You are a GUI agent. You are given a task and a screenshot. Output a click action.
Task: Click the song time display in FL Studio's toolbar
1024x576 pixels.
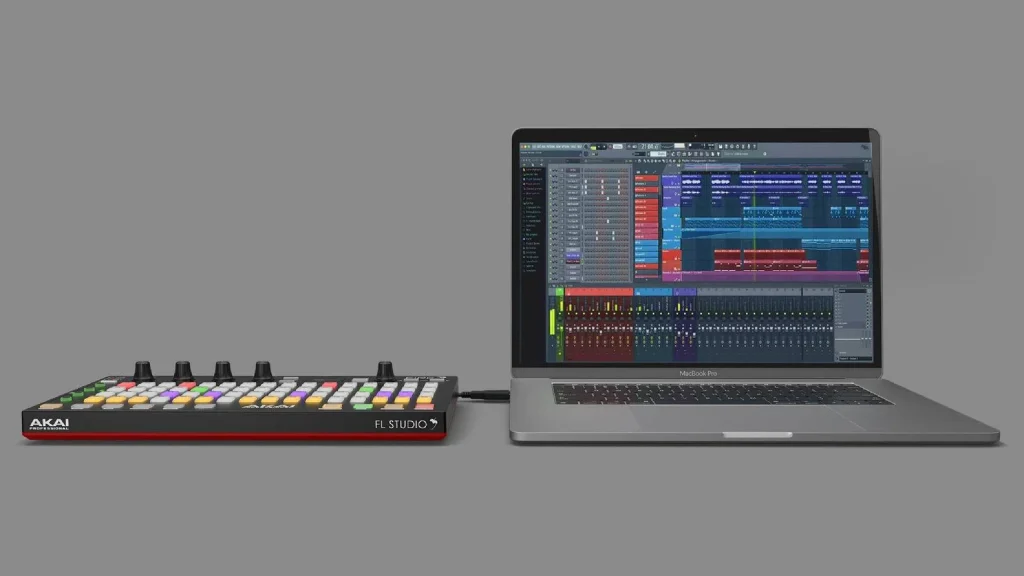650,147
